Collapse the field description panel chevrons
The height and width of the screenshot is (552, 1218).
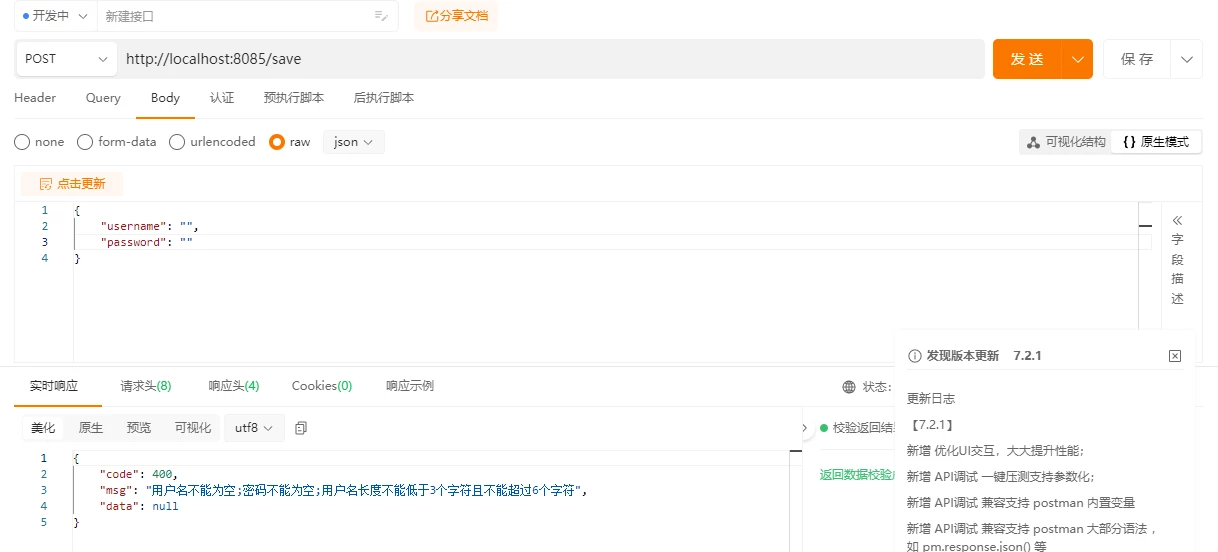1177,220
